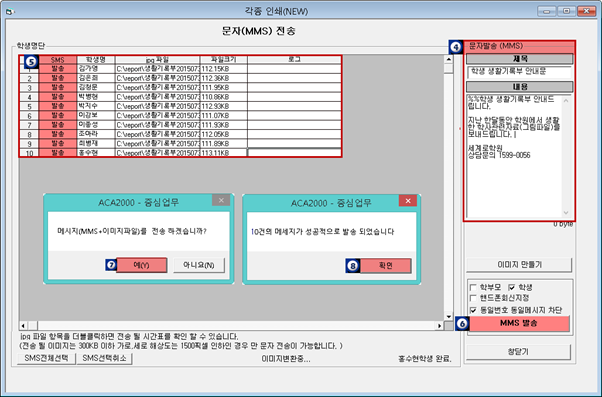
Task: Click the 0 byte counter under the message box
Action: point(563,224)
